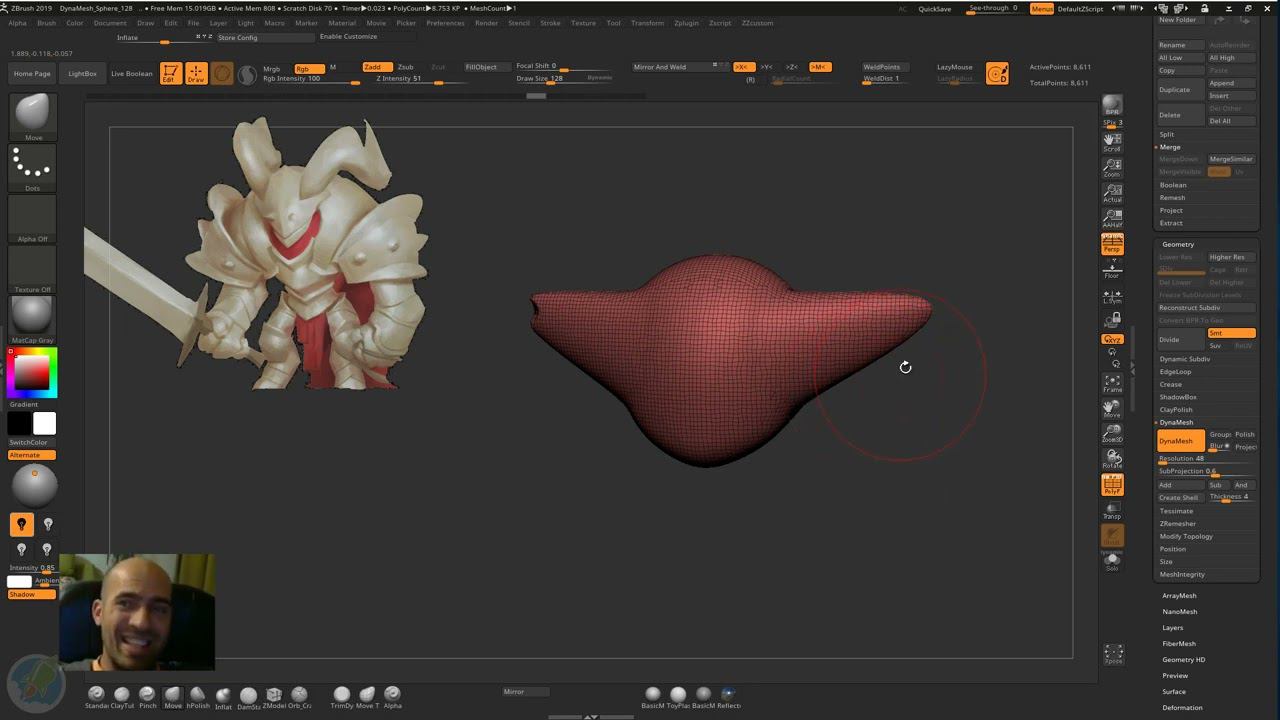Viewport: 1280px width, 720px height.
Task: Select the Reflected material sphere
Action: [728, 694]
